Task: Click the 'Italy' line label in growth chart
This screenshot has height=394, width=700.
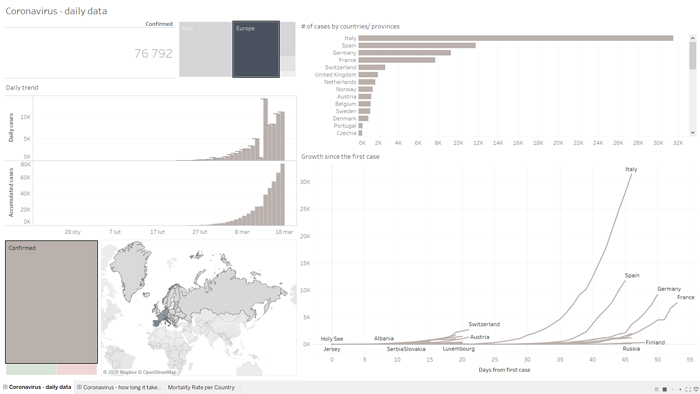Action: click(x=631, y=169)
